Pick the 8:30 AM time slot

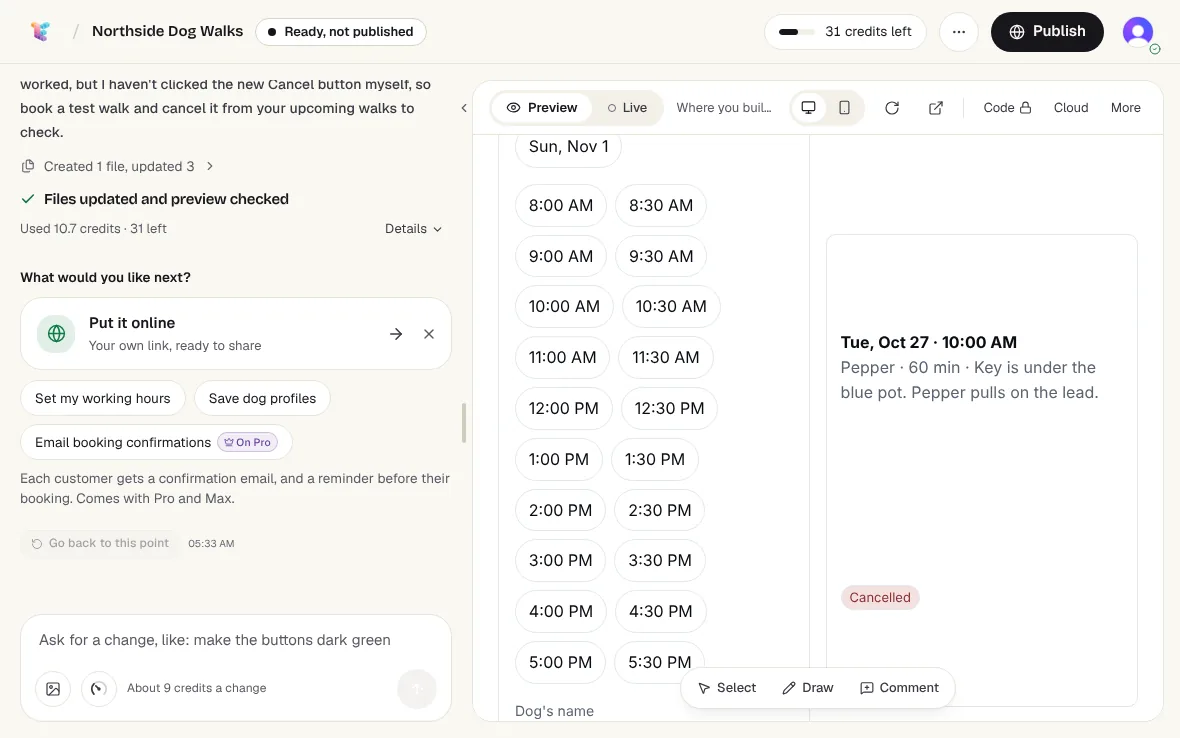[x=661, y=205]
